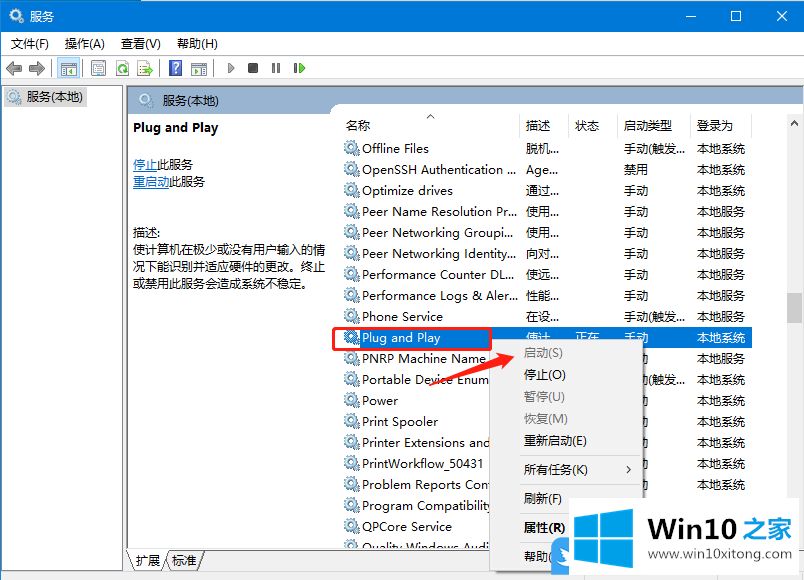Viewport: 804px width, 580px height.
Task: Click the Properties toolbar icon
Action: [x=98, y=68]
